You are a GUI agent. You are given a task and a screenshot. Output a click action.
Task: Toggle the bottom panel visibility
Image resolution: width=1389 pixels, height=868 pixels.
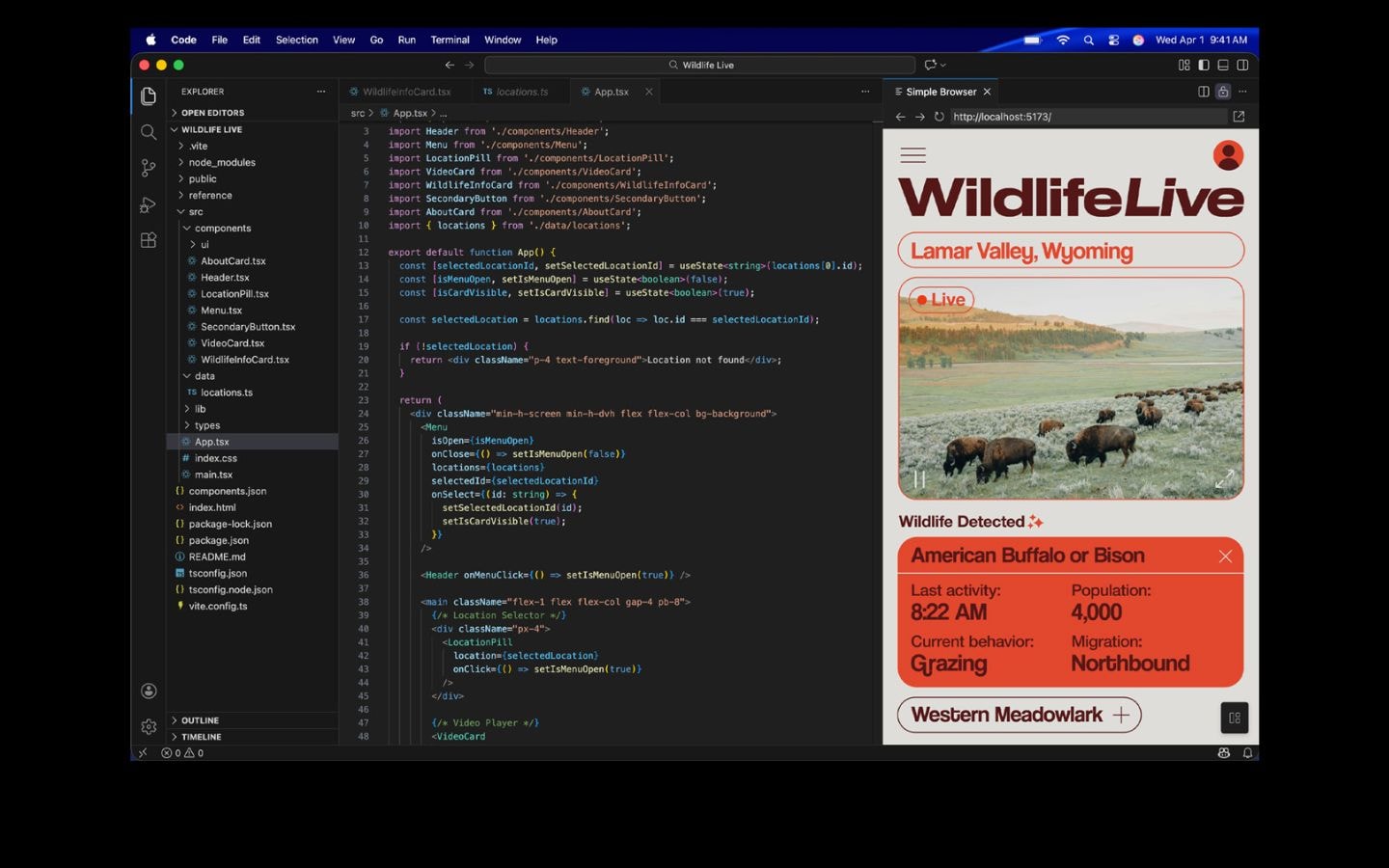click(x=1222, y=65)
